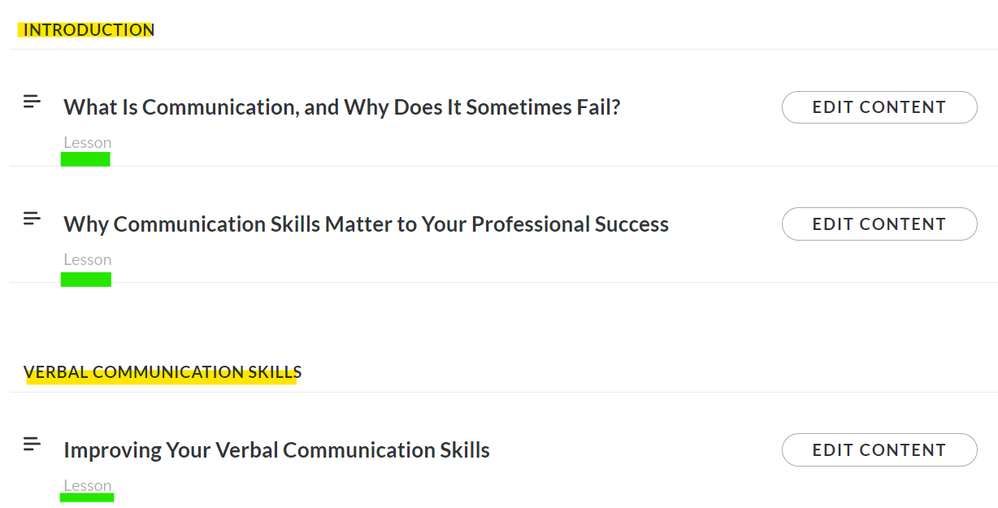
Task: Click the green highlight bar under the first "Lesson" label
Action: tap(85, 159)
